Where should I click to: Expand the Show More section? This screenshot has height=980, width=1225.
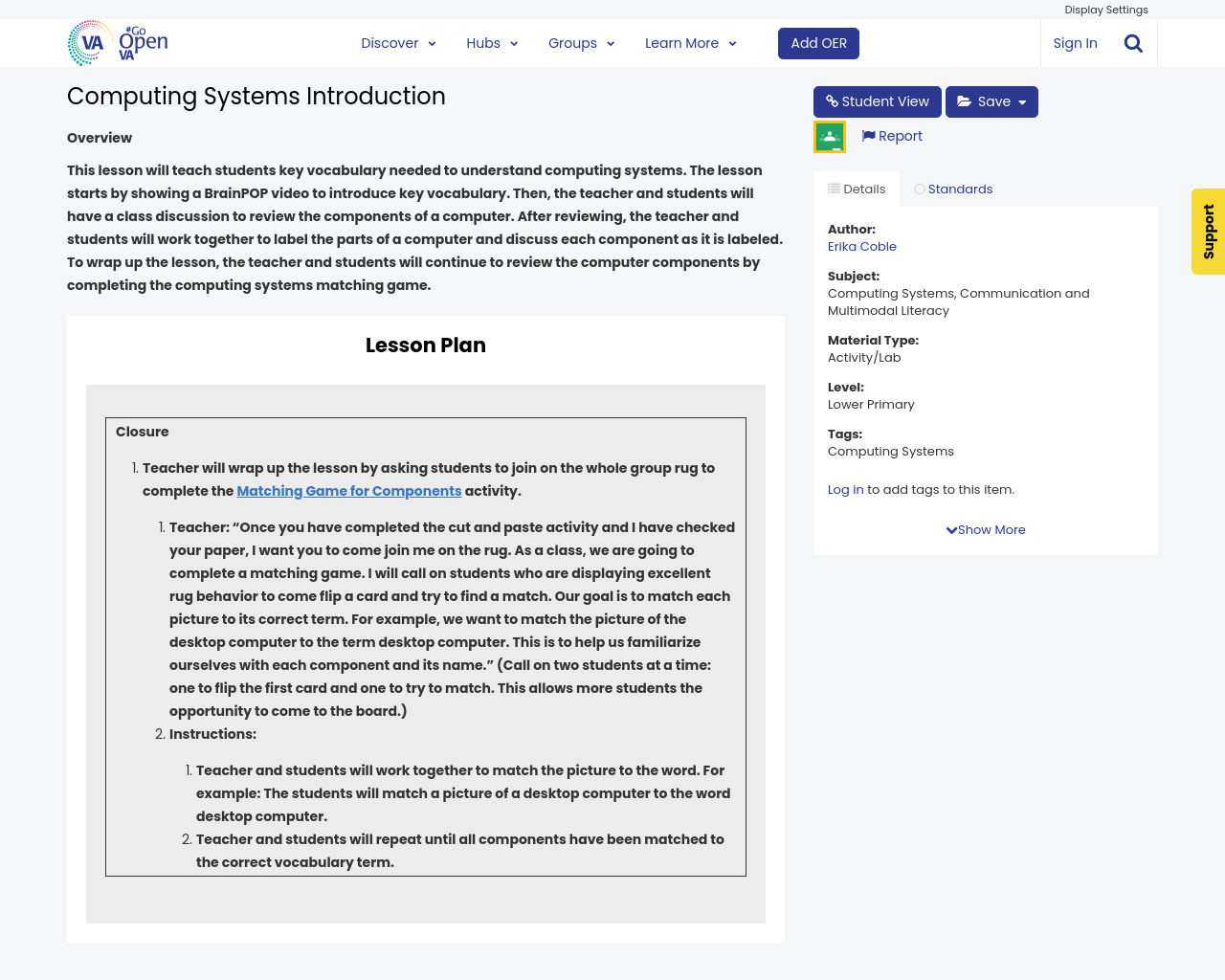(985, 529)
